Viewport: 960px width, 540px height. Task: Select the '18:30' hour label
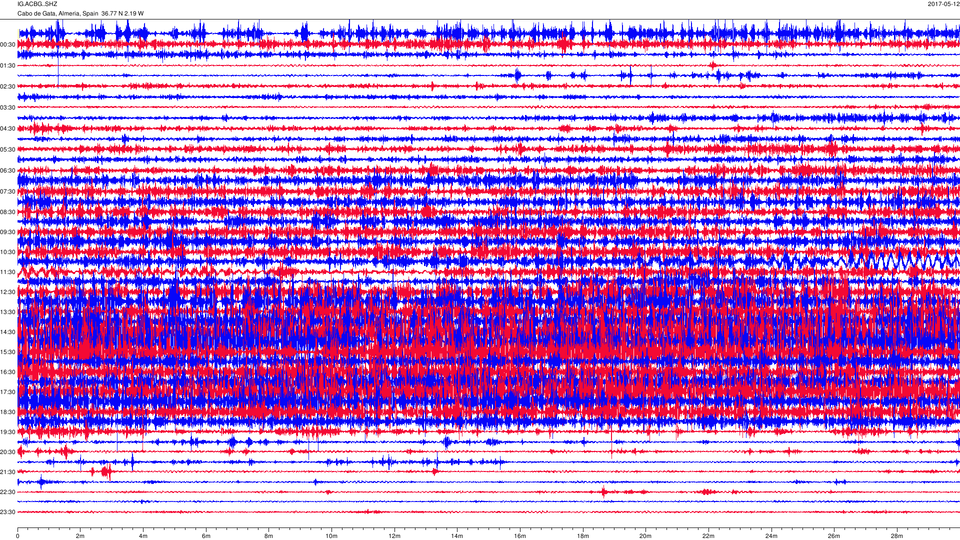[x=8, y=412]
